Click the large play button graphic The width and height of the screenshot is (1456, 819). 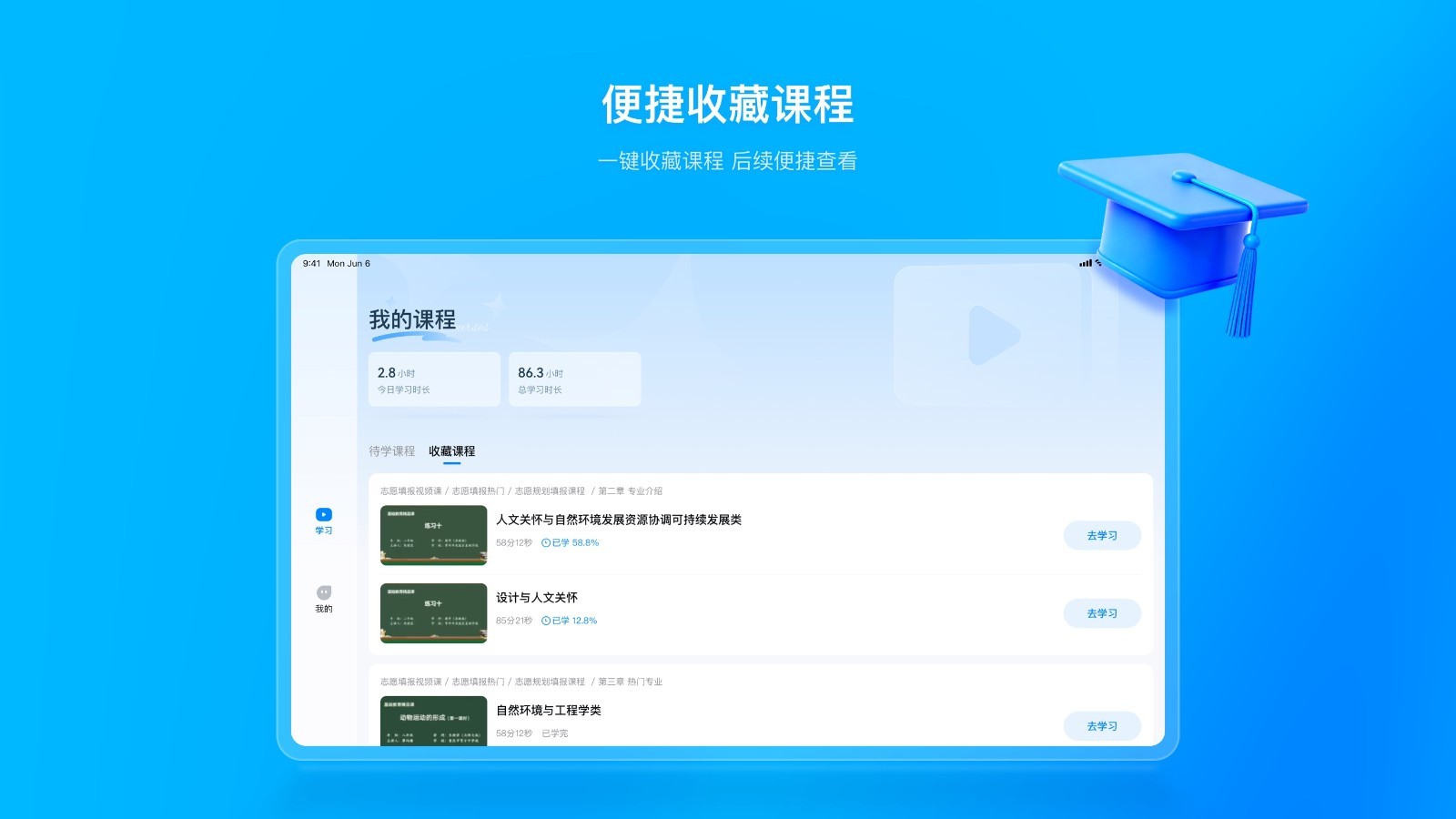993,335
